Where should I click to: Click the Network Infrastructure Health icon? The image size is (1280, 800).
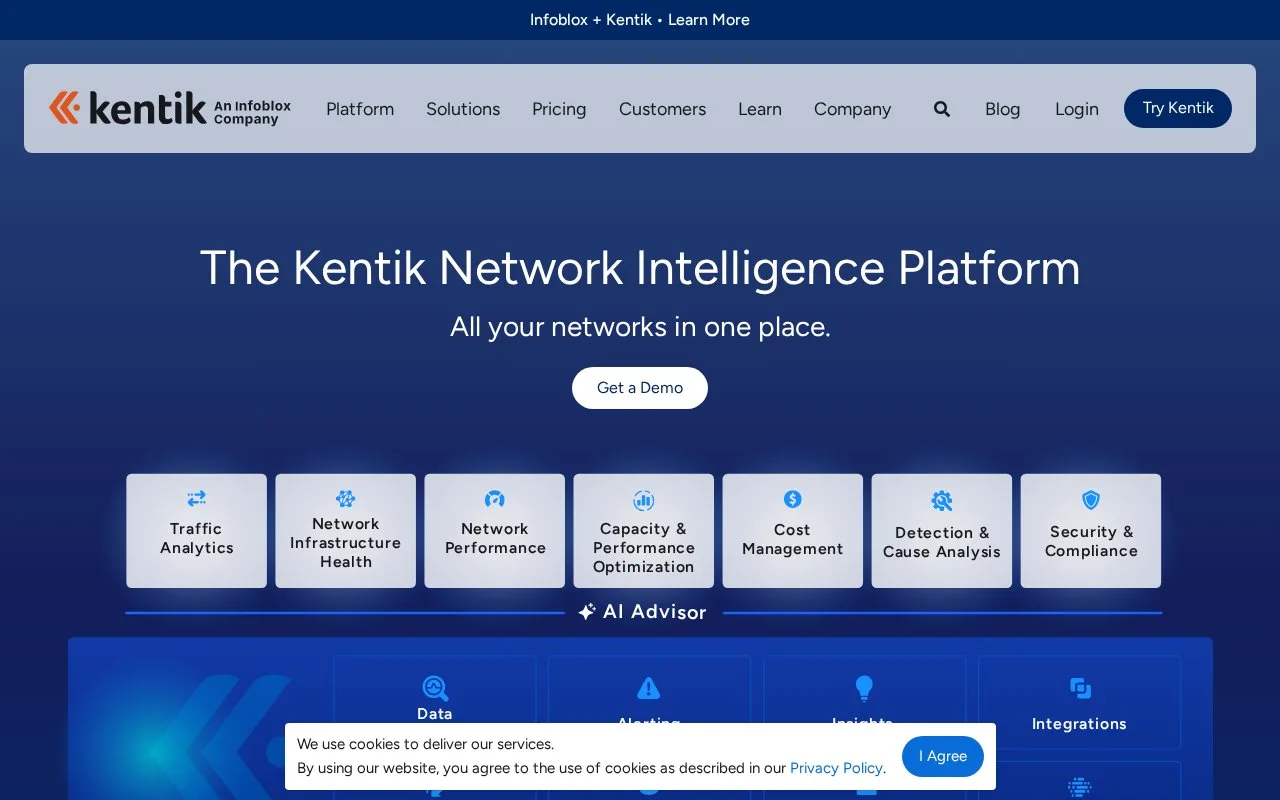click(346, 498)
